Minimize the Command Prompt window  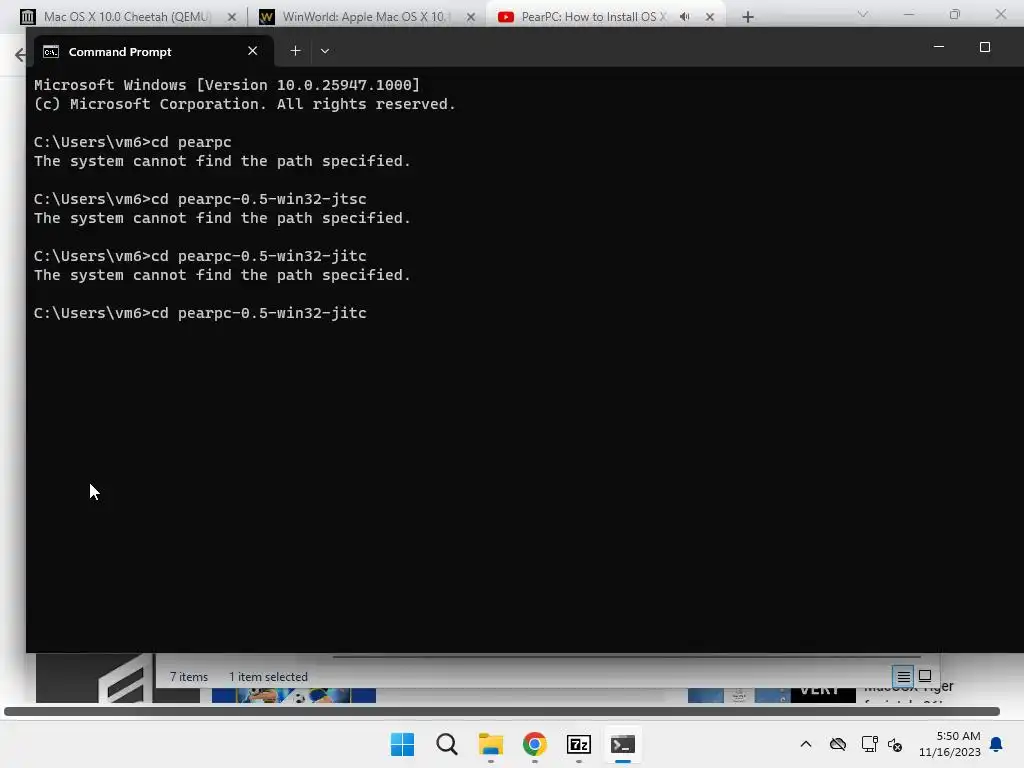939,47
